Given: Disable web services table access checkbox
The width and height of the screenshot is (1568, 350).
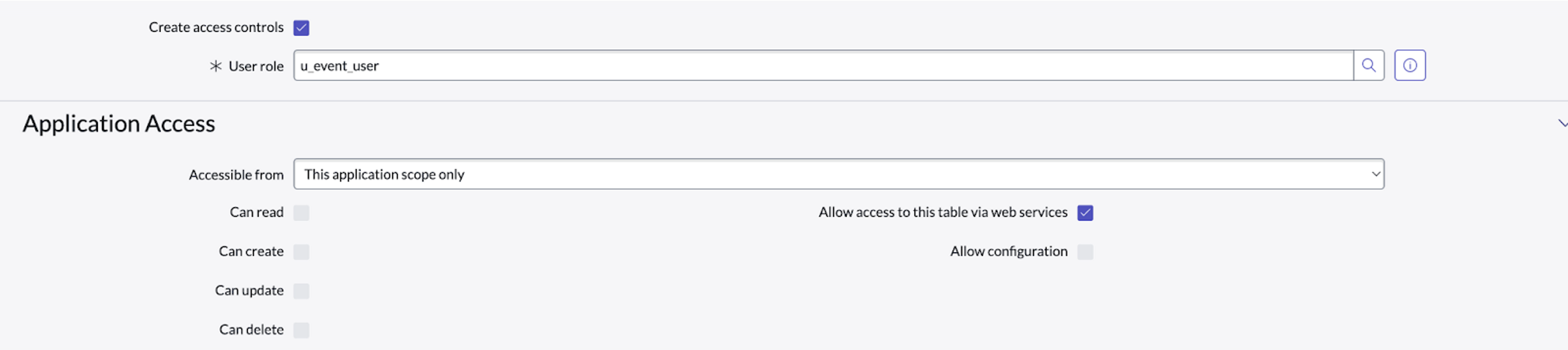Looking at the screenshot, I should tap(1085, 213).
